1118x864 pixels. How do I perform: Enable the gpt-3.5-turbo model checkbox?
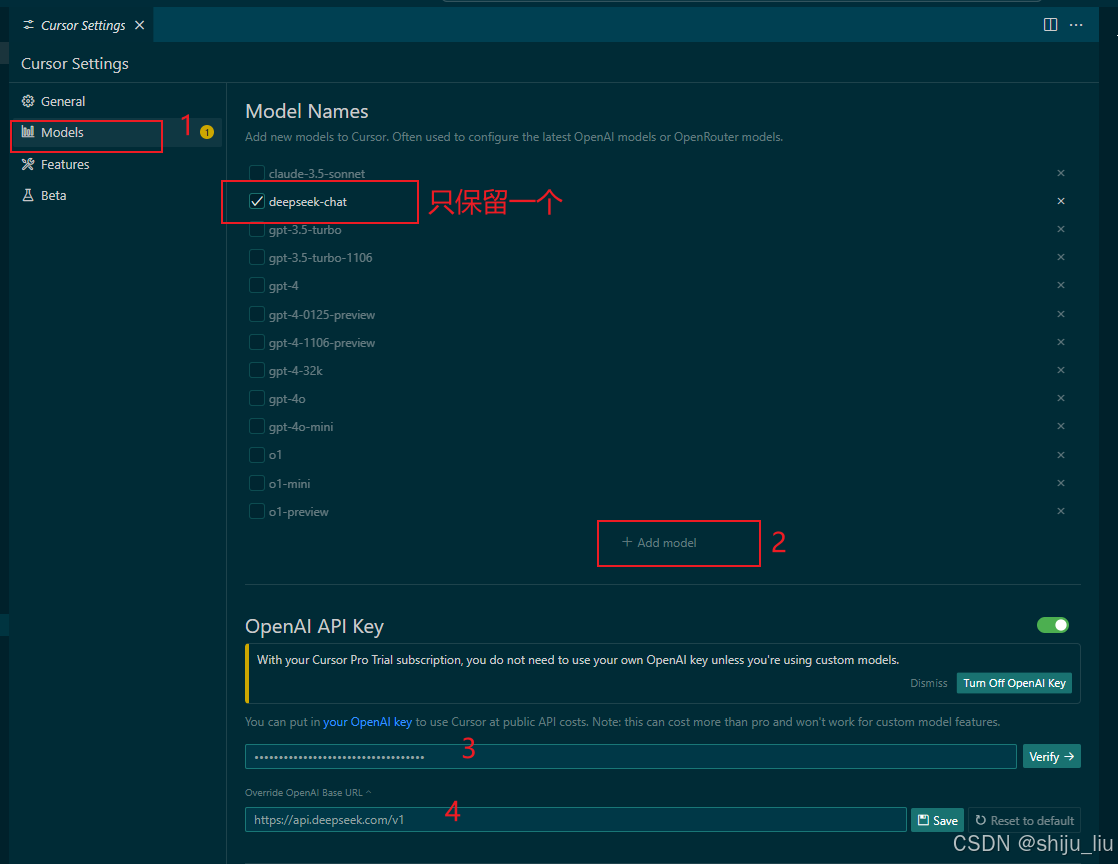coord(257,230)
